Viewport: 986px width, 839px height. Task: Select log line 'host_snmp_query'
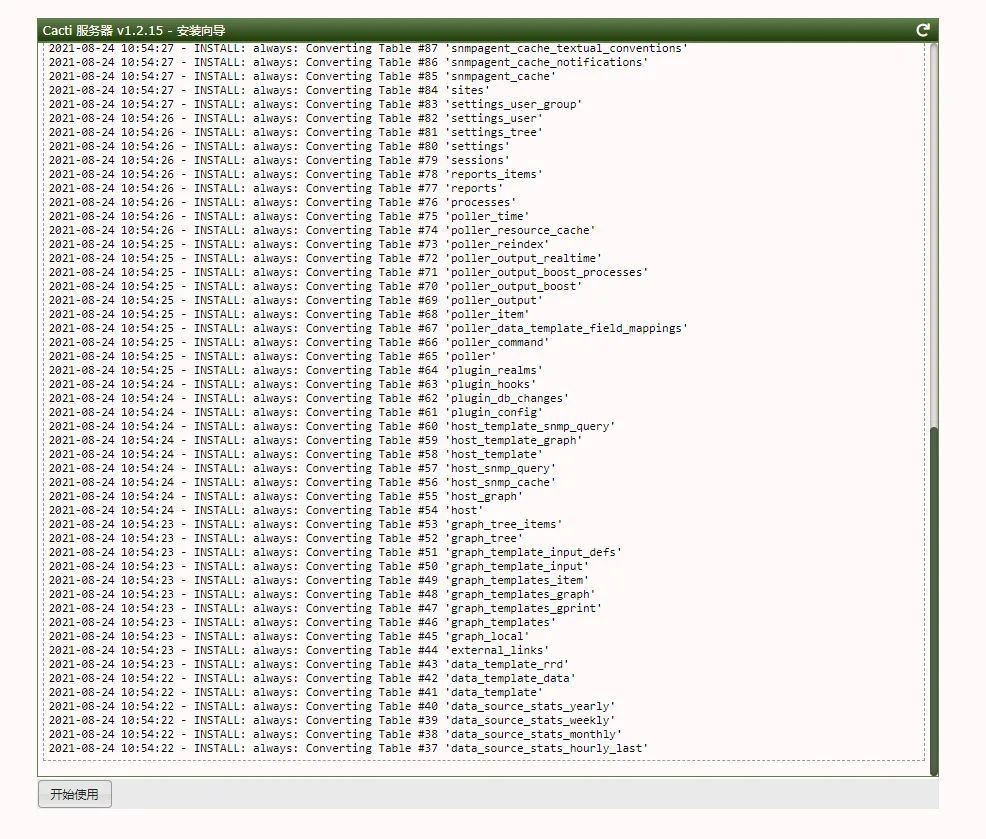click(302, 468)
